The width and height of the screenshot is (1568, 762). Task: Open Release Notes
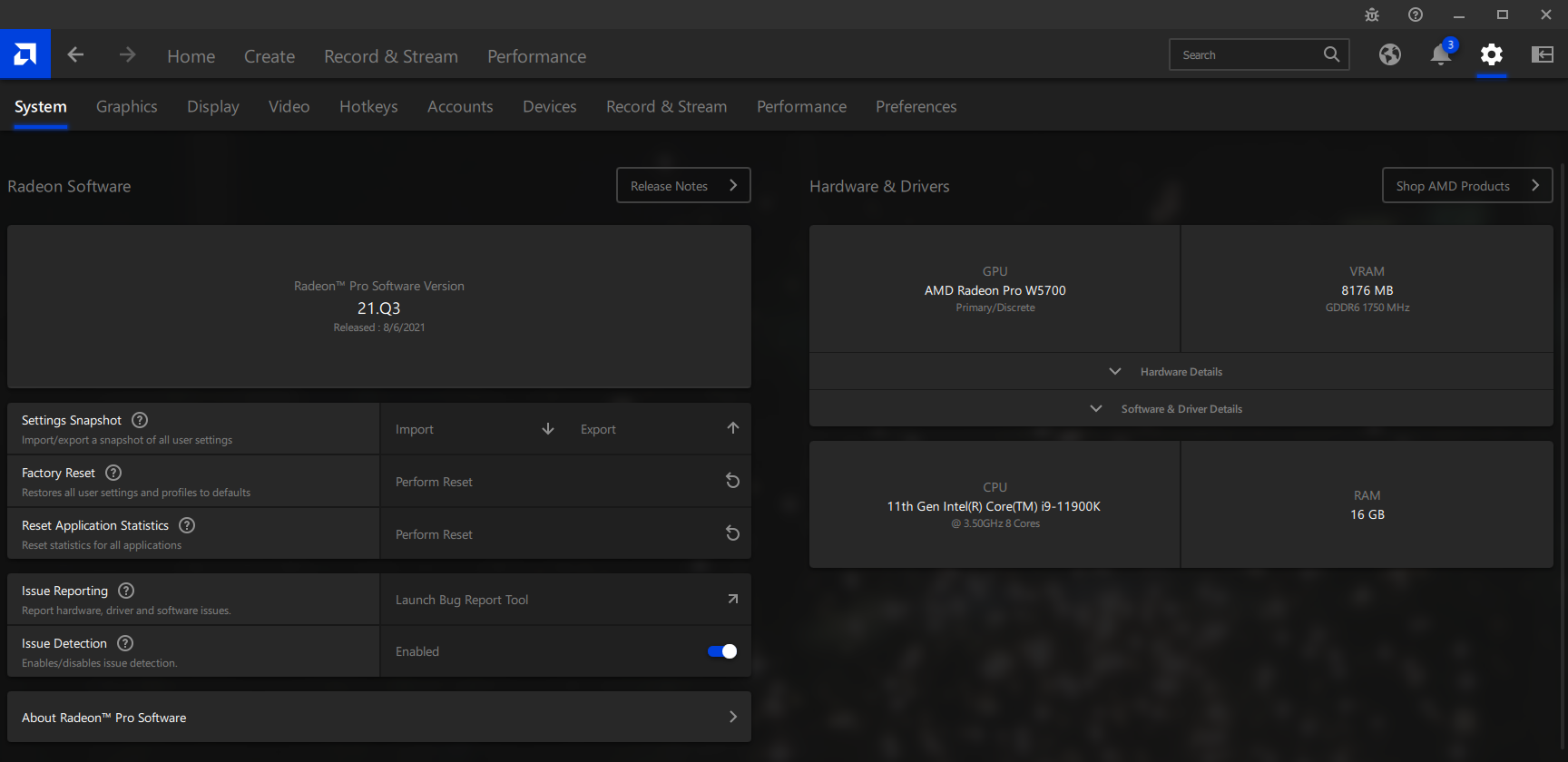[683, 185]
